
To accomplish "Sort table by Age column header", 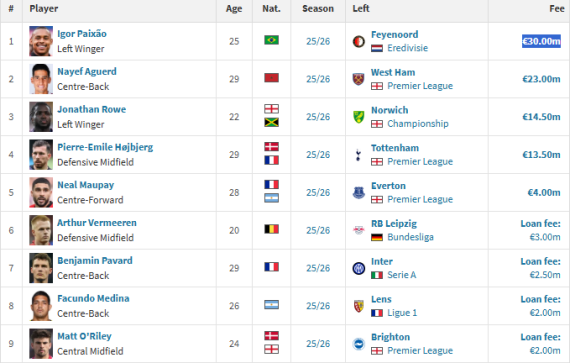I will click(234, 8).
